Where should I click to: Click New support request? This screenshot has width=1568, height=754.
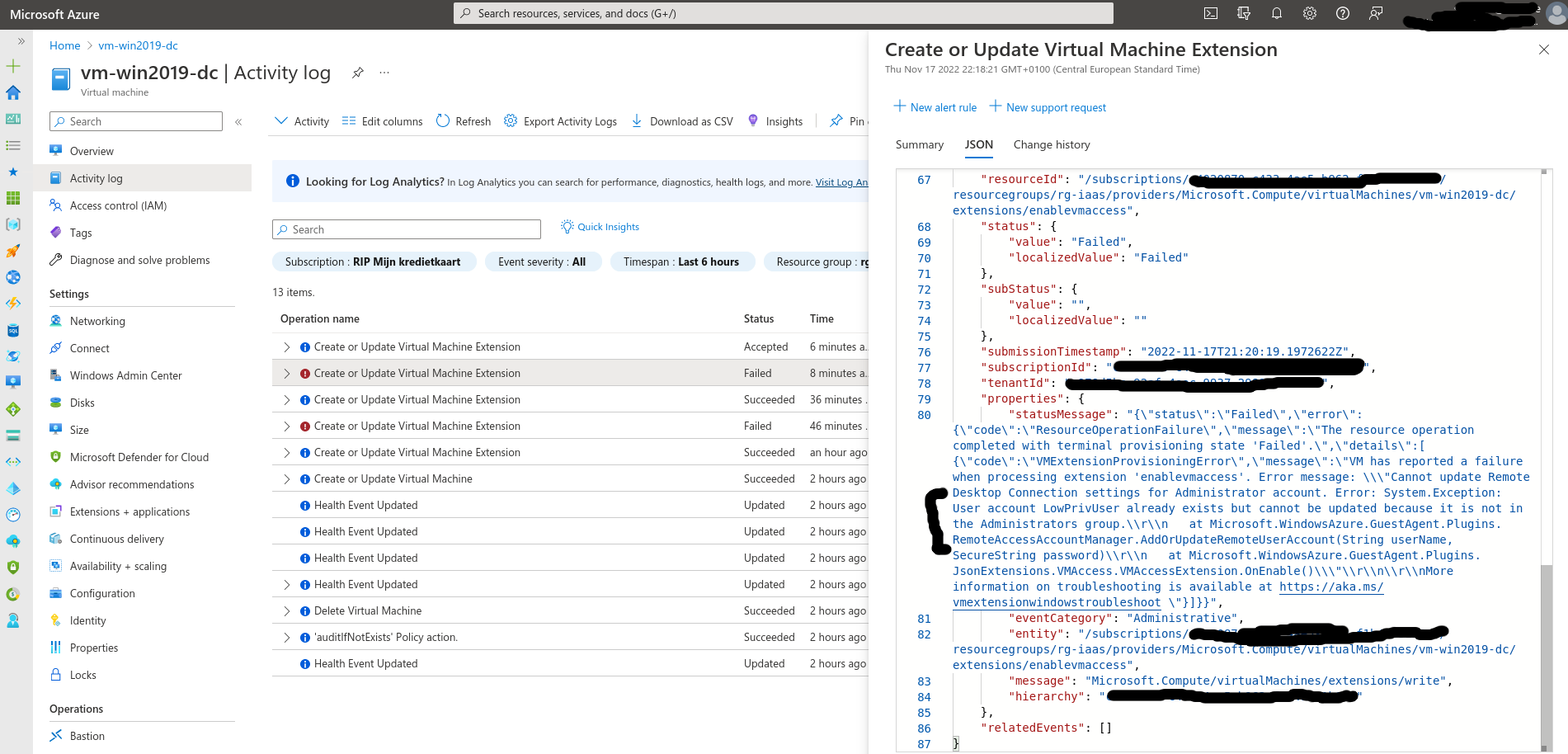pyautogui.click(x=1048, y=107)
